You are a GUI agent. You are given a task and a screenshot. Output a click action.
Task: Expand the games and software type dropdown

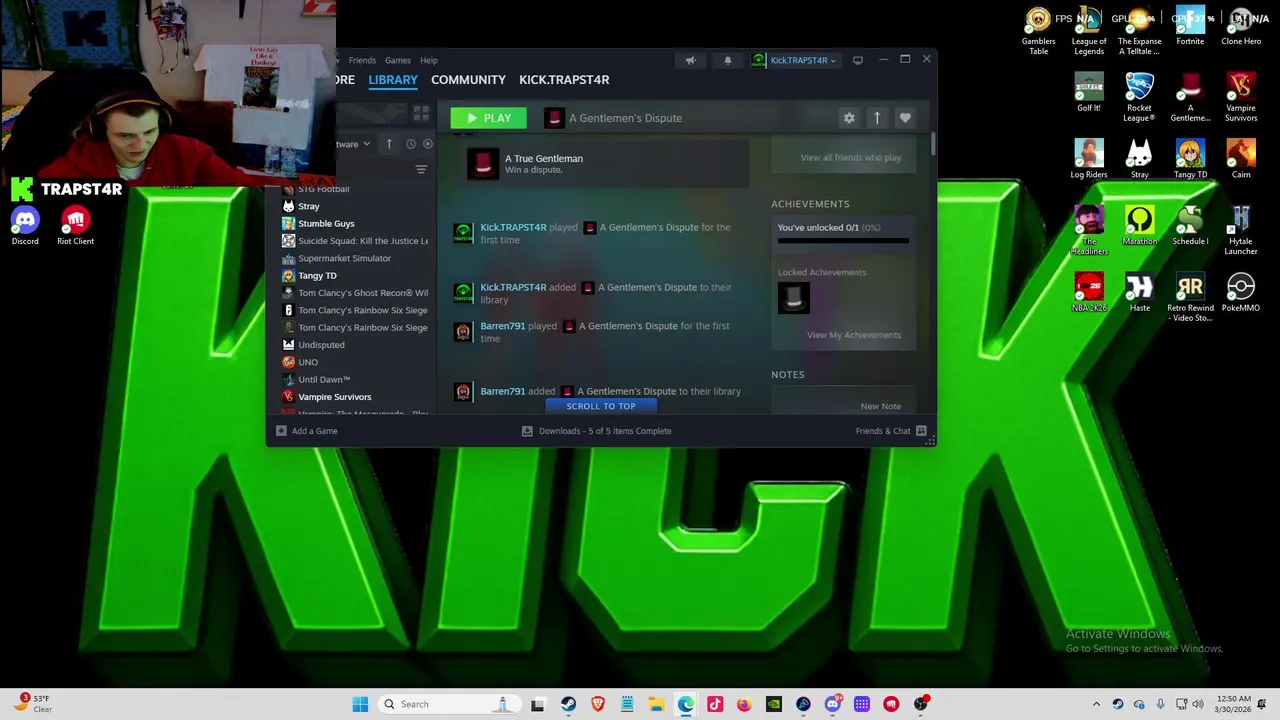click(353, 144)
